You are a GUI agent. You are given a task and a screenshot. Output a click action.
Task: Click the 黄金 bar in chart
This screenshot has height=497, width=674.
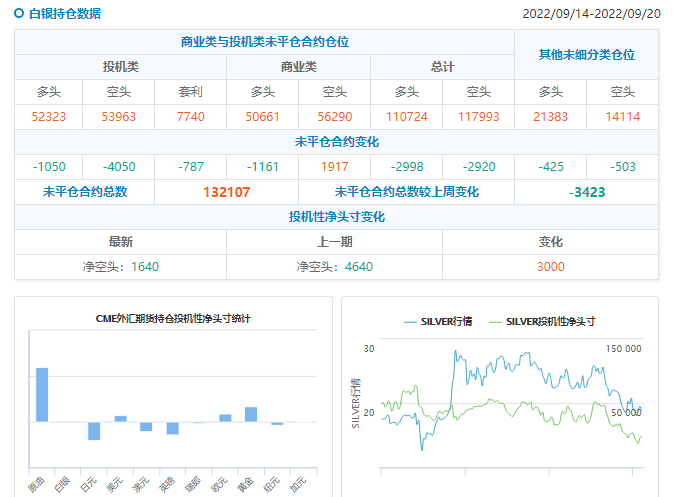pos(251,414)
